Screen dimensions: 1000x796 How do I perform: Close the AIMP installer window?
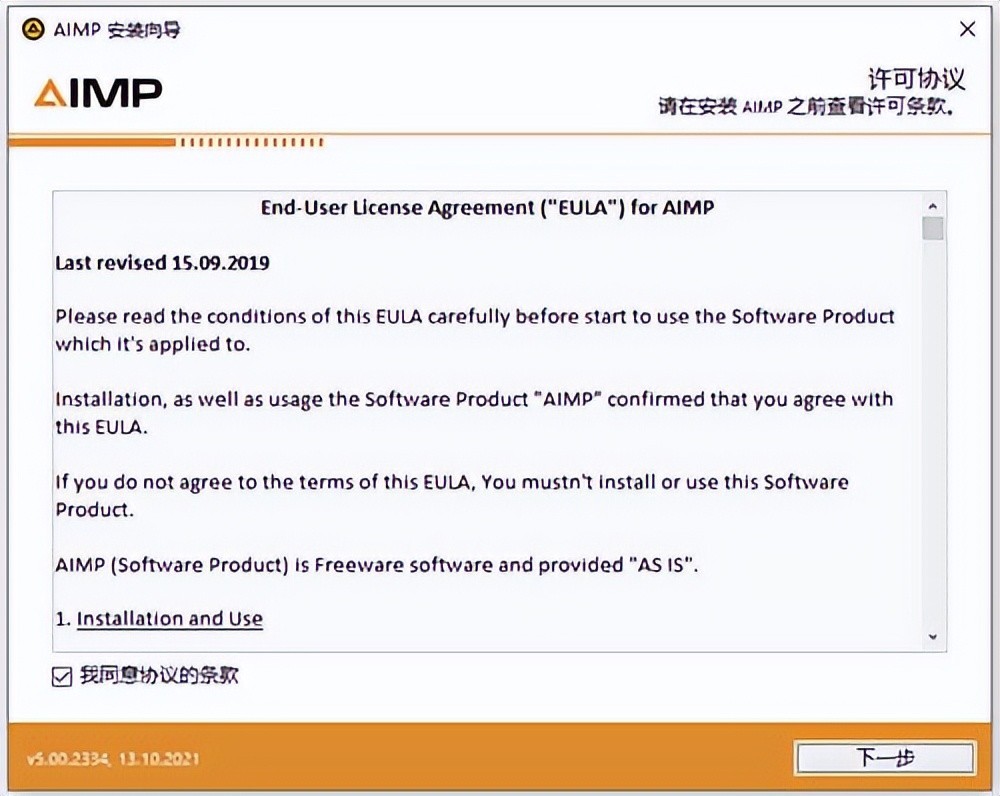pyautogui.click(x=967, y=30)
